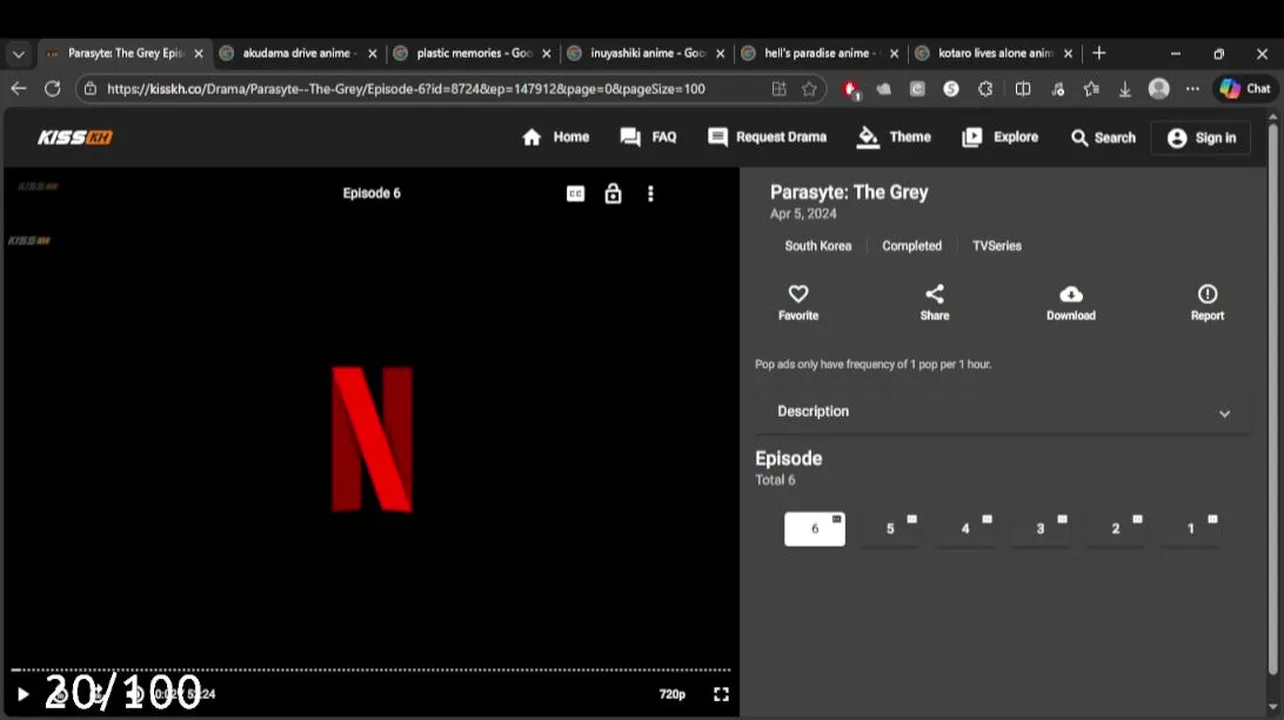The width and height of the screenshot is (1284, 720).
Task: Close the akudama drive anime tab
Action: click(x=372, y=54)
